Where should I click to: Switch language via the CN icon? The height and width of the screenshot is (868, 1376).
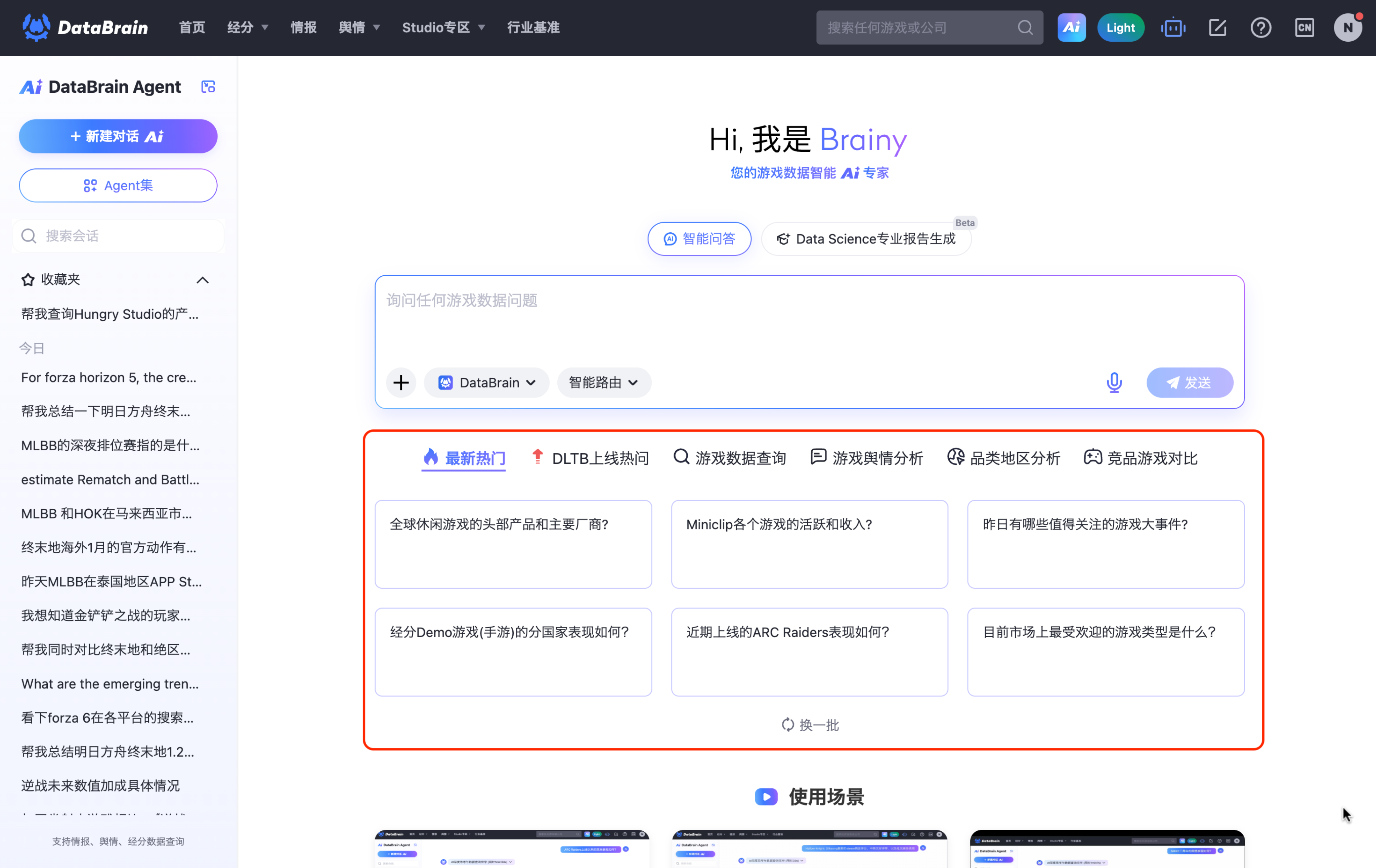[x=1304, y=28]
